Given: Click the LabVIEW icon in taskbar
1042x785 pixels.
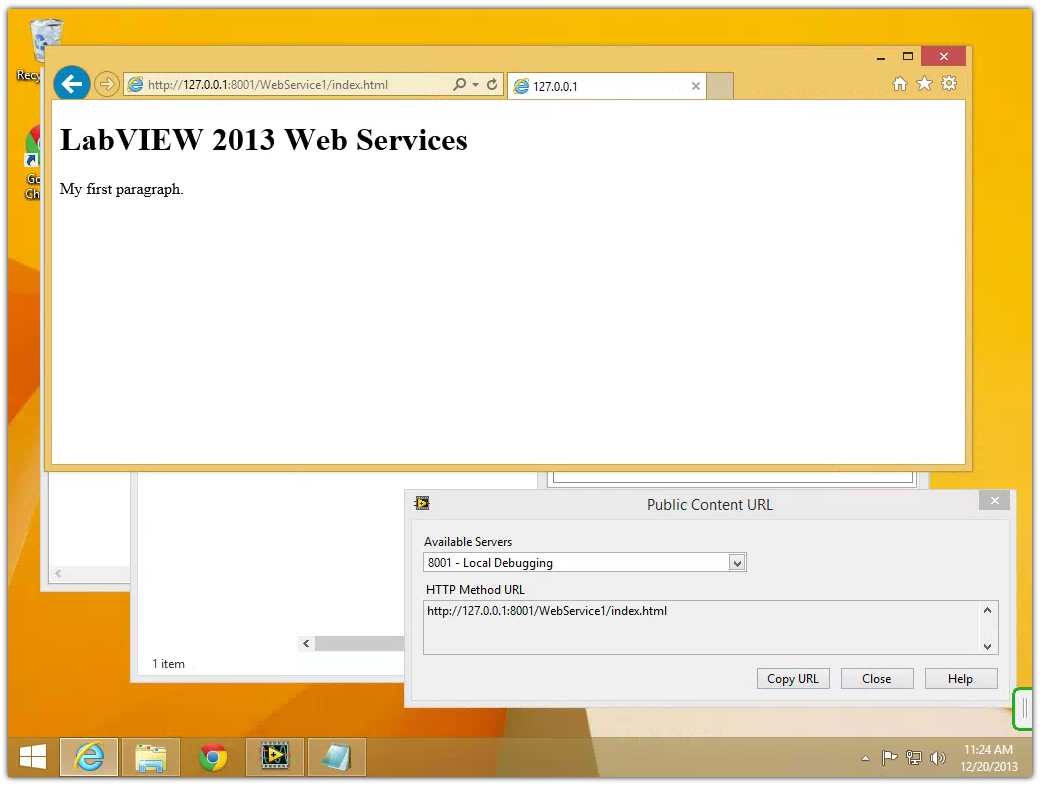Looking at the screenshot, I should pyautogui.click(x=274, y=757).
